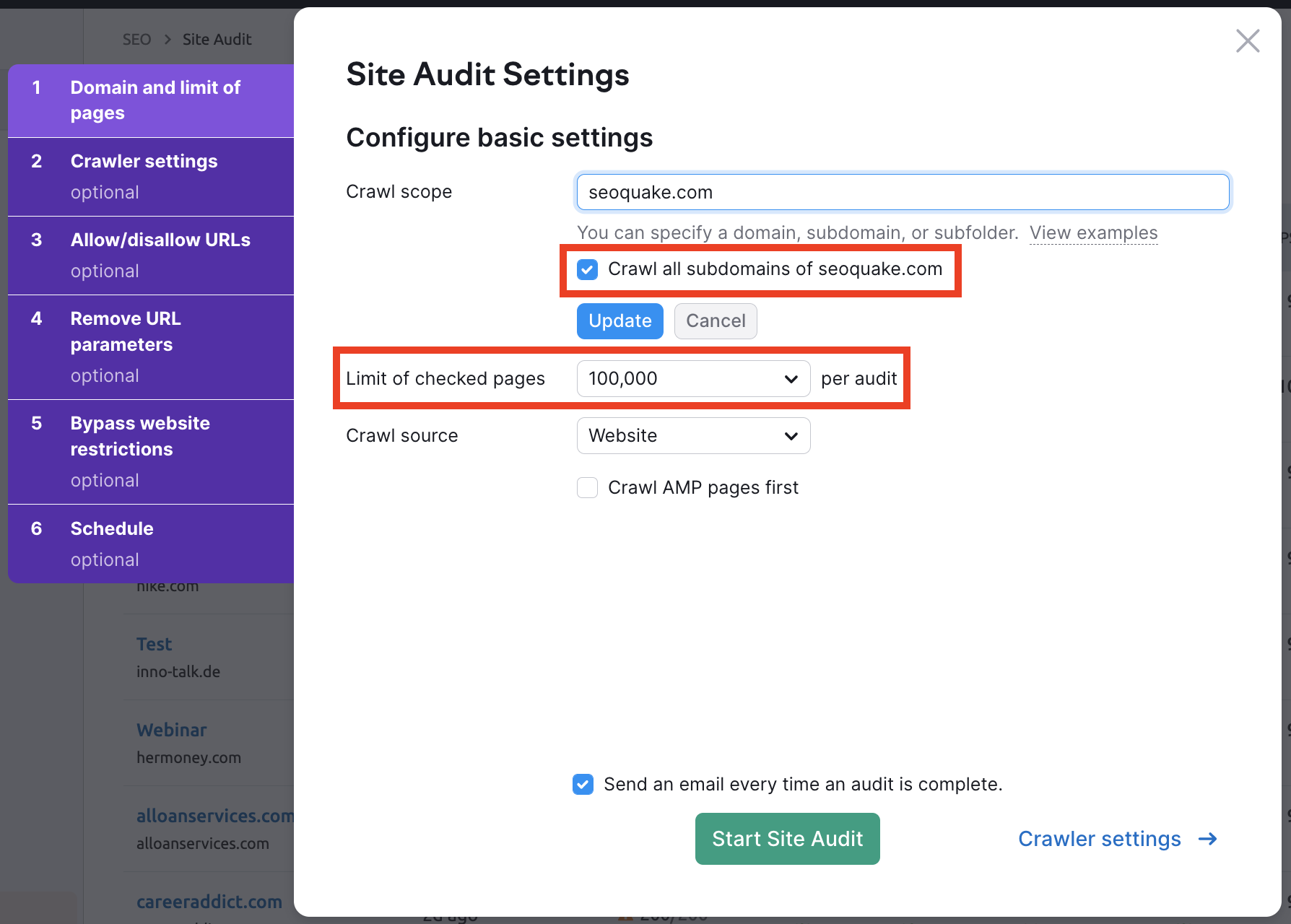Click Start Site Audit button
Viewport: 1291px width, 924px height.
point(787,839)
